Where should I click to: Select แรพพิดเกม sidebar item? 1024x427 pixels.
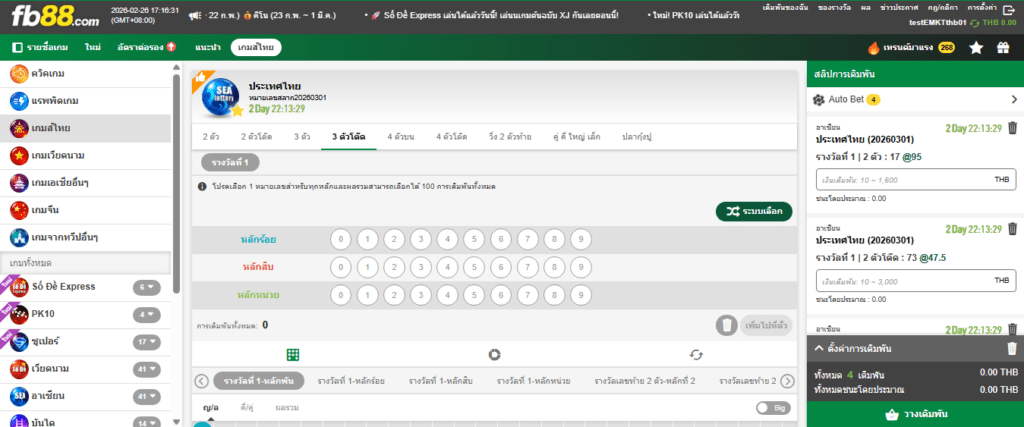point(85,101)
